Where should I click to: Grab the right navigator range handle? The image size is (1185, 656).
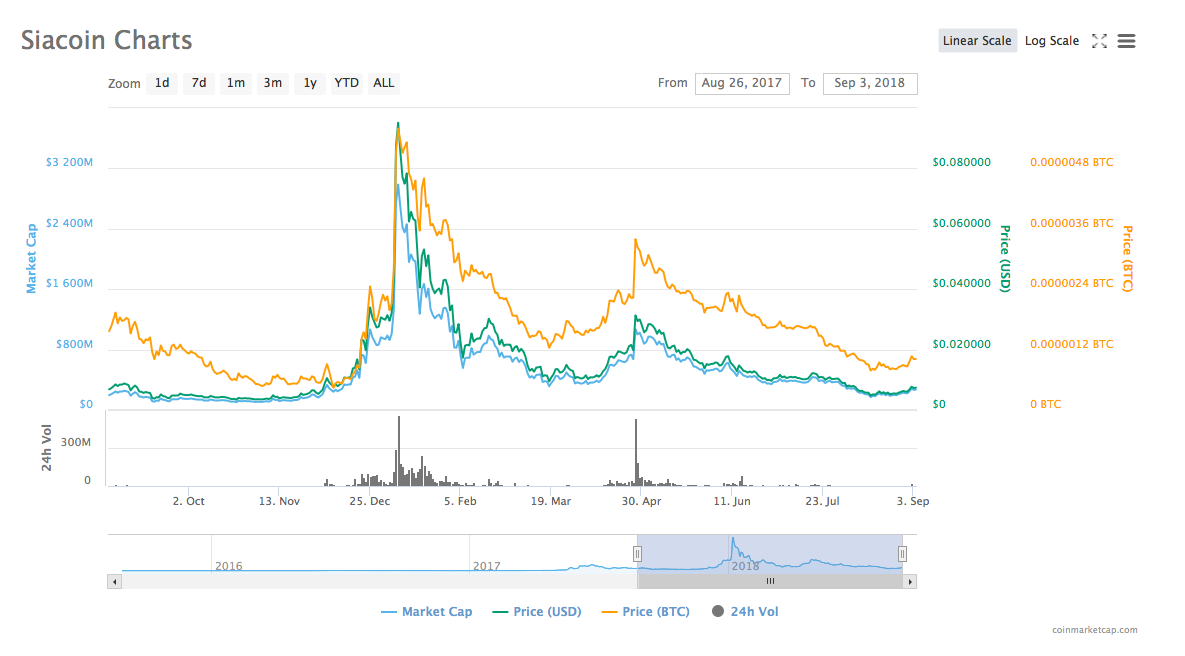pos(902,554)
